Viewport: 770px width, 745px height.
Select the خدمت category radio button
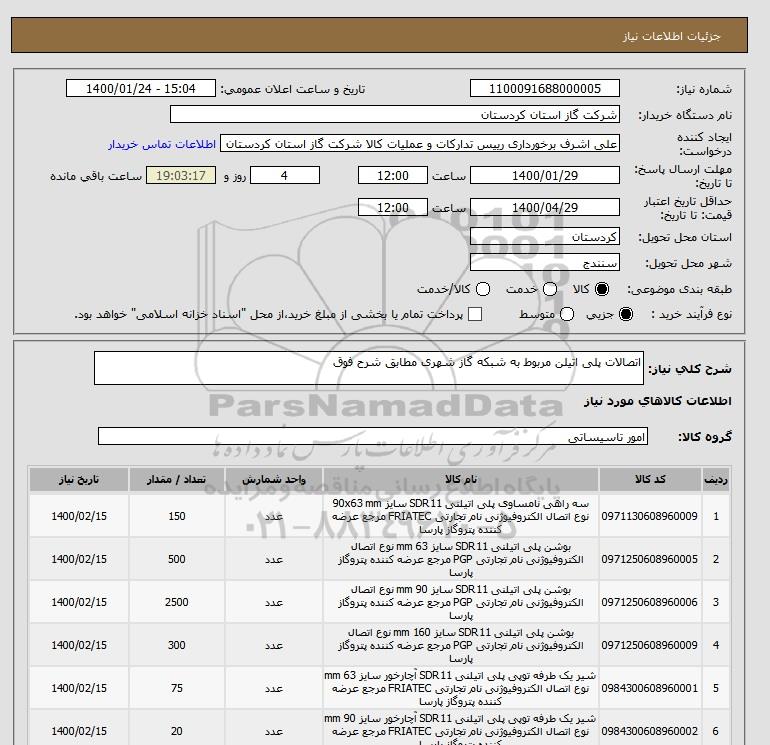coord(550,289)
